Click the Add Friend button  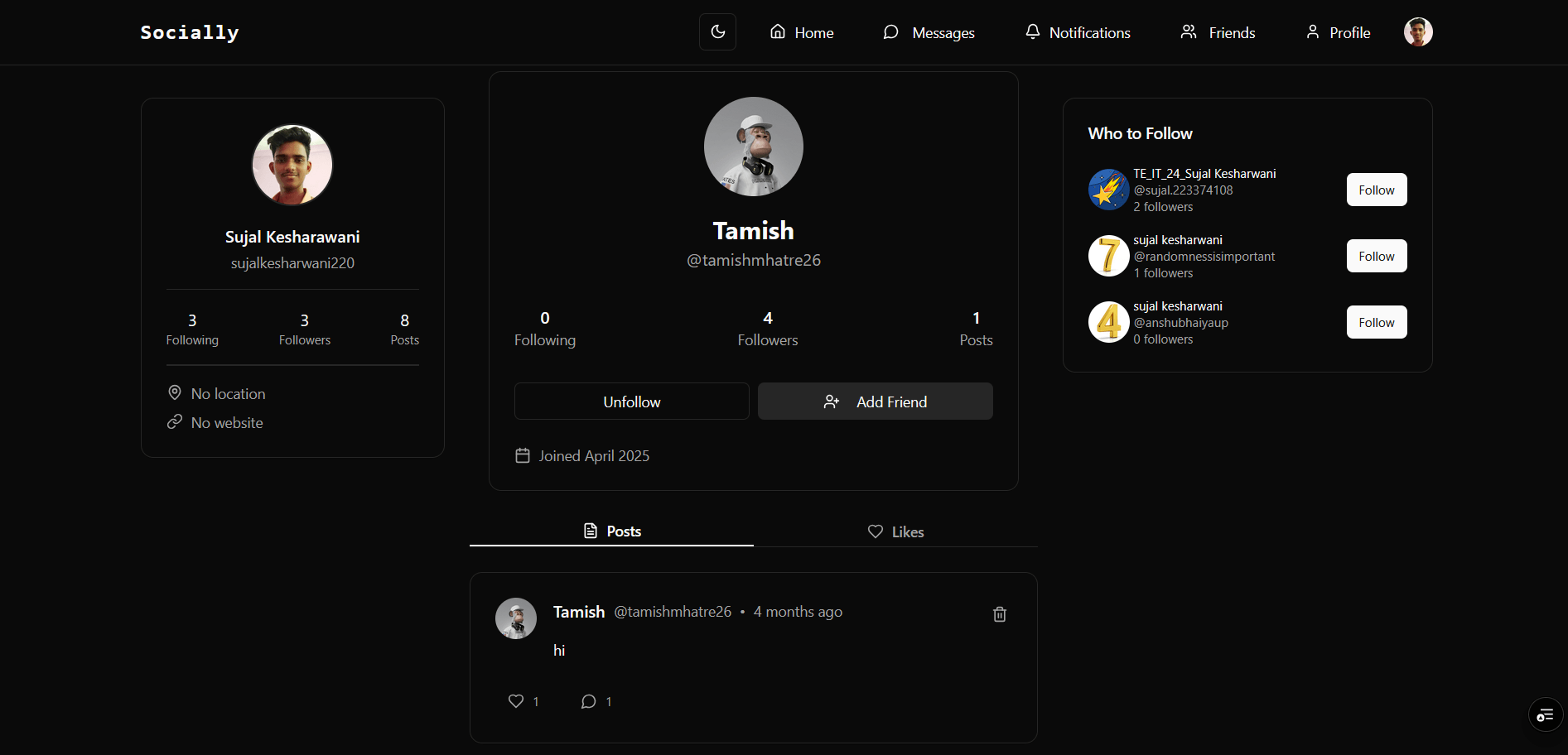click(x=875, y=402)
